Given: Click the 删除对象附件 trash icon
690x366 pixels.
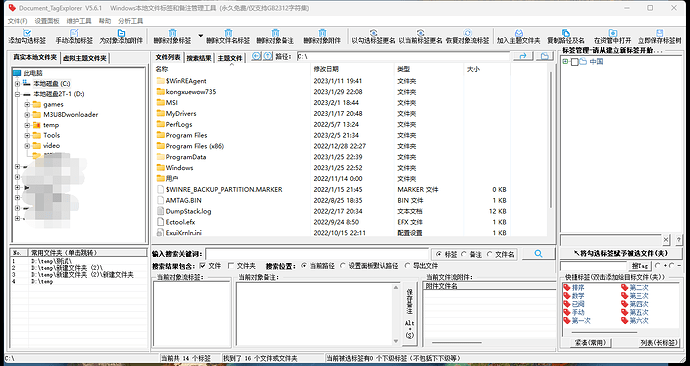Looking at the screenshot, I should [x=322, y=33].
